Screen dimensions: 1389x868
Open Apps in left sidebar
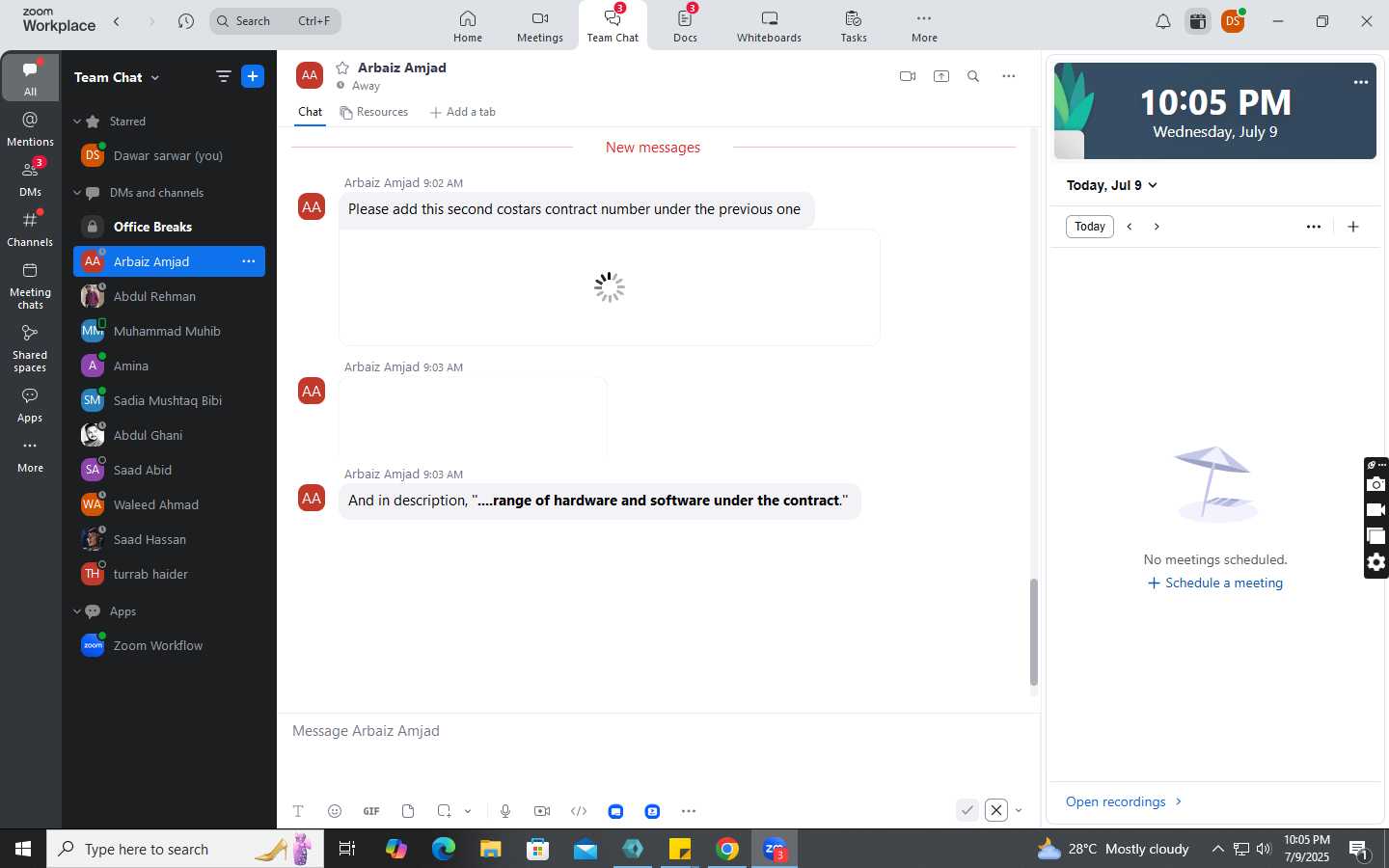coord(30,405)
